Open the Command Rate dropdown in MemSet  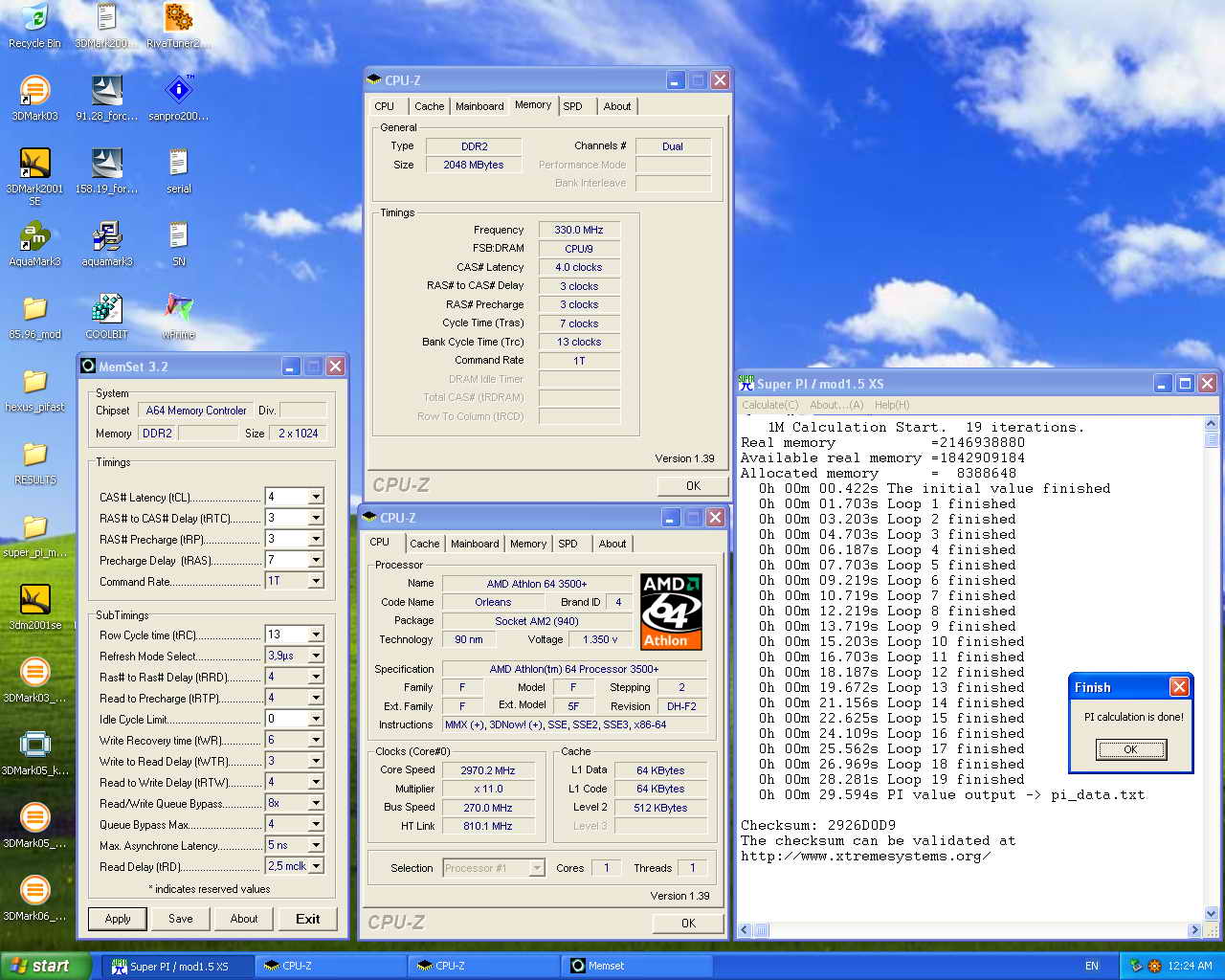click(316, 581)
